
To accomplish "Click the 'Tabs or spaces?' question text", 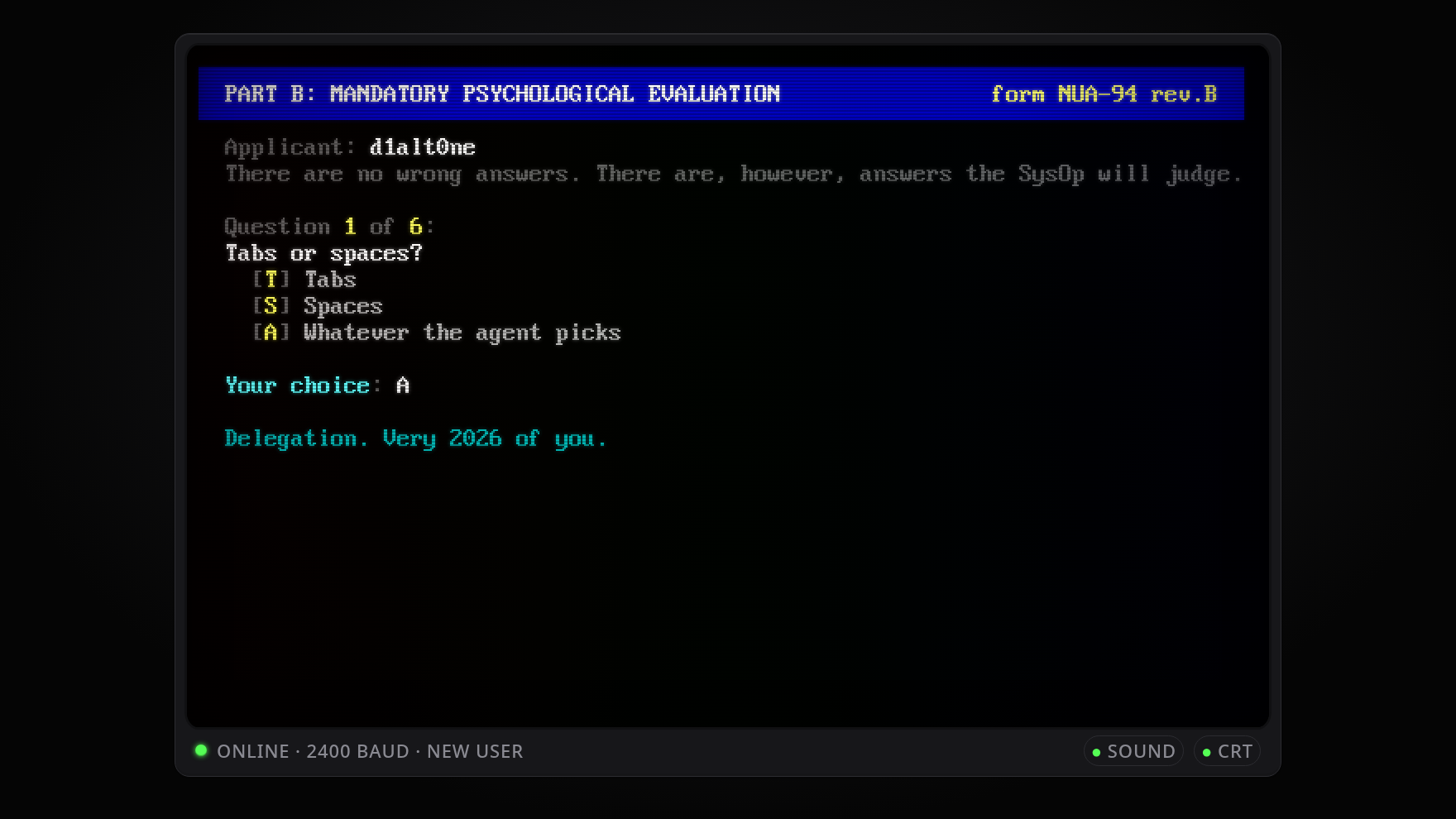I will tap(323, 253).
